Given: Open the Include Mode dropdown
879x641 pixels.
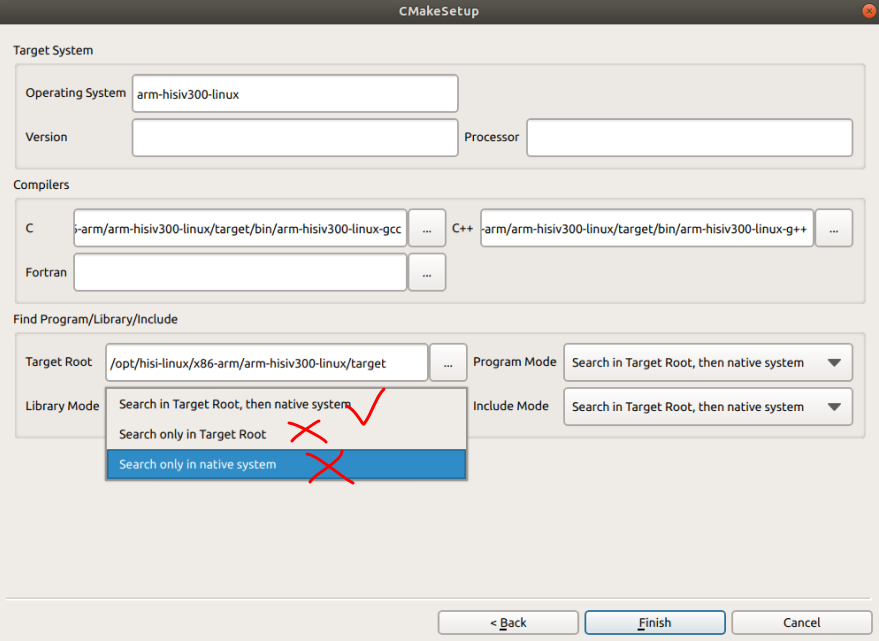Looking at the screenshot, I should pyautogui.click(x=708, y=407).
